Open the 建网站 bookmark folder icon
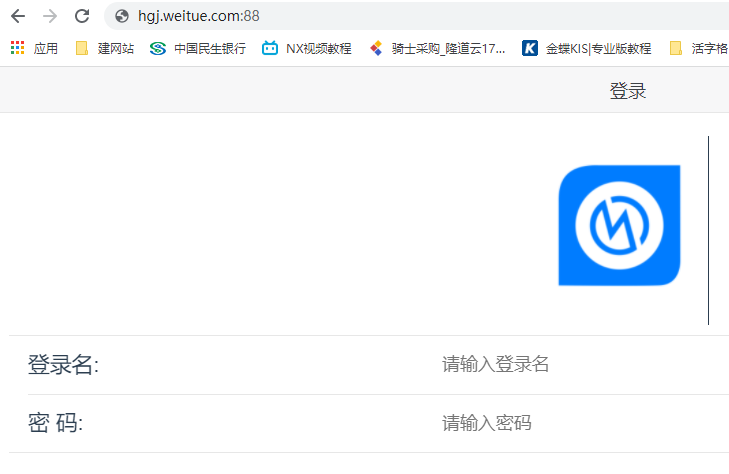729x474 pixels. pos(82,48)
